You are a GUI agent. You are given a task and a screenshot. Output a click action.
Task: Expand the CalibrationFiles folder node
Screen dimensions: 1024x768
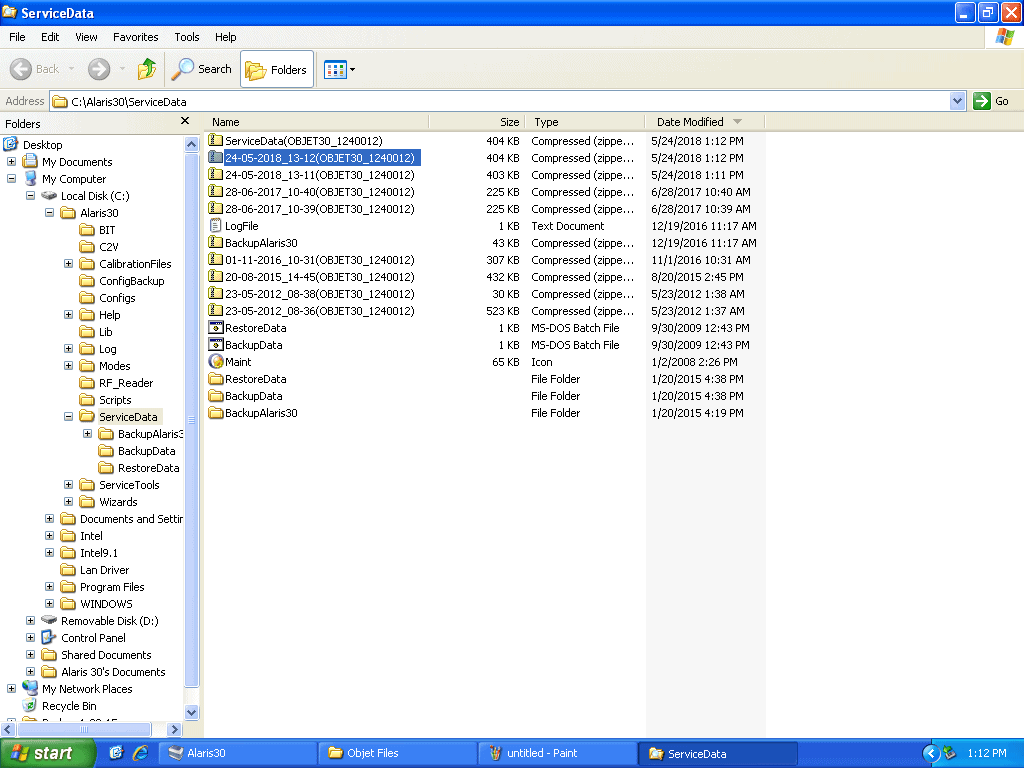tap(68, 263)
